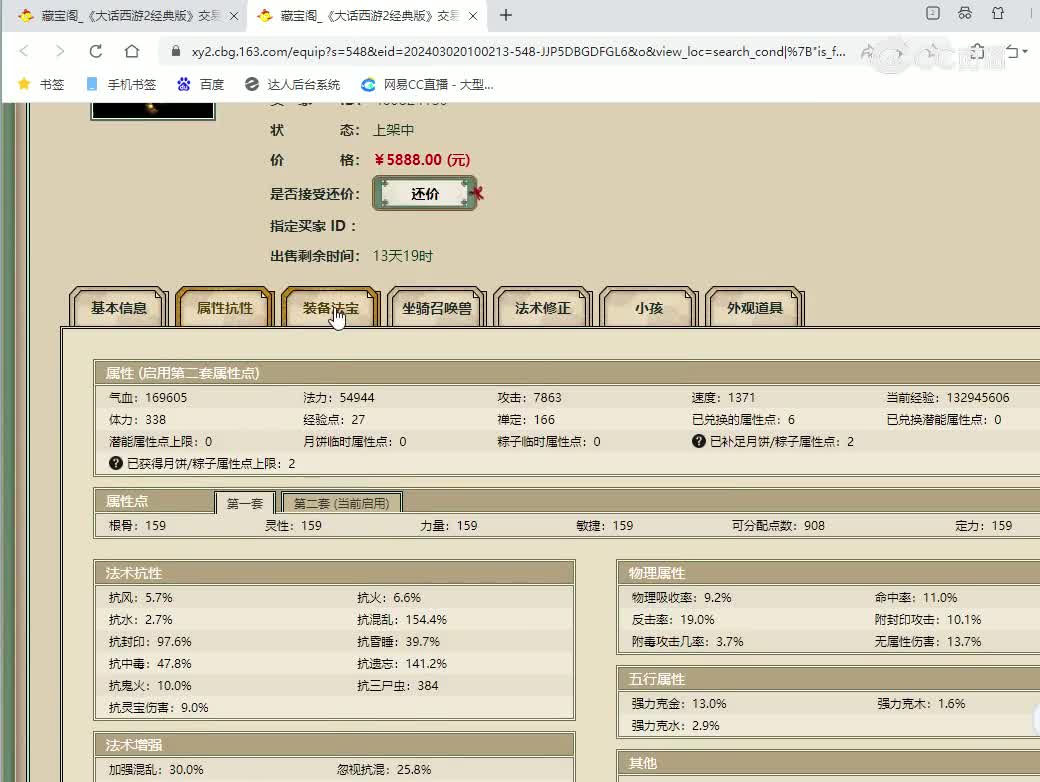The image size is (1040, 782).
Task: Open a new browser tab
Action: click(505, 15)
